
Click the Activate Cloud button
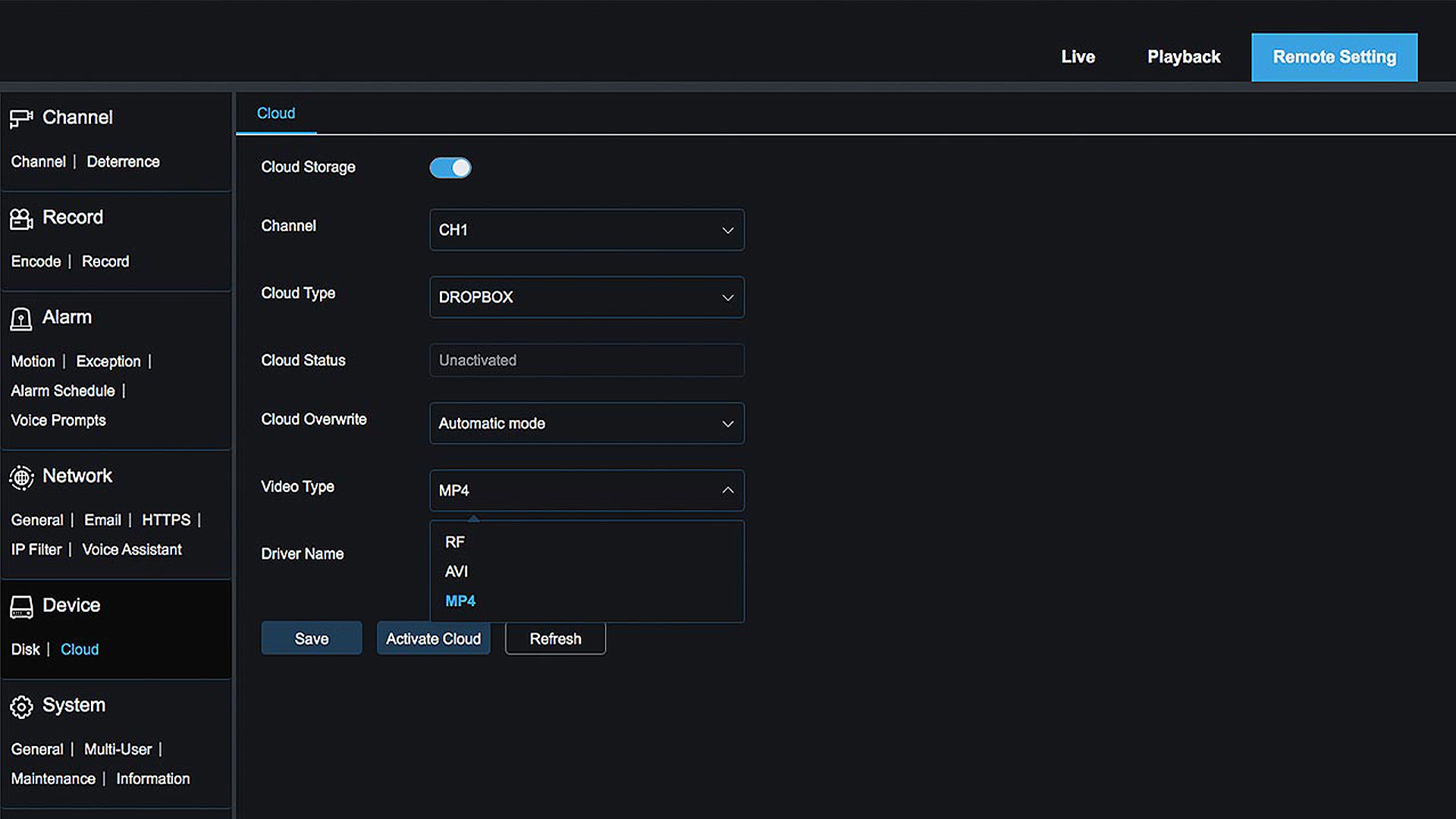tap(433, 639)
